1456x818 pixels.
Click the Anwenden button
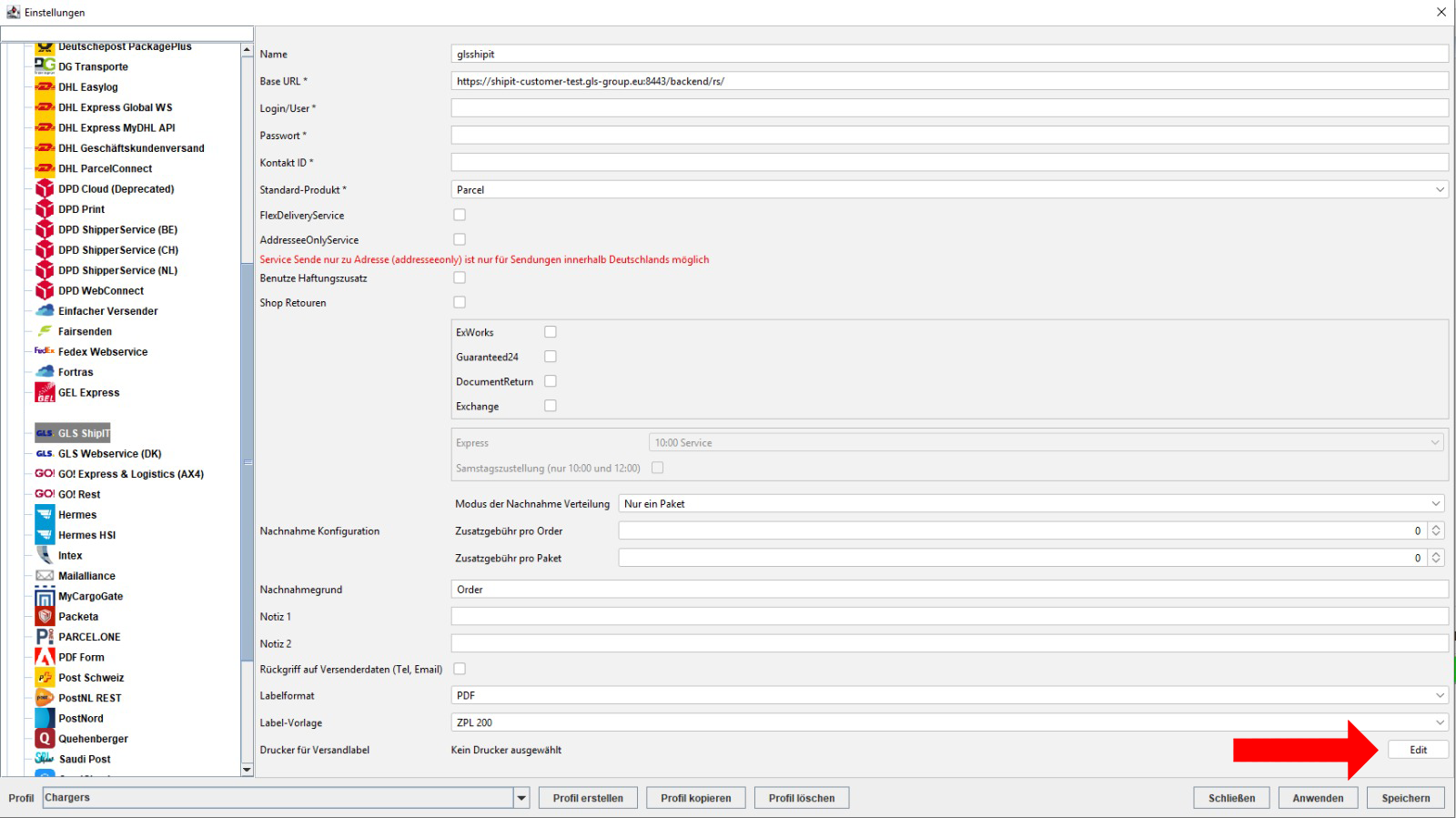pyautogui.click(x=1318, y=798)
